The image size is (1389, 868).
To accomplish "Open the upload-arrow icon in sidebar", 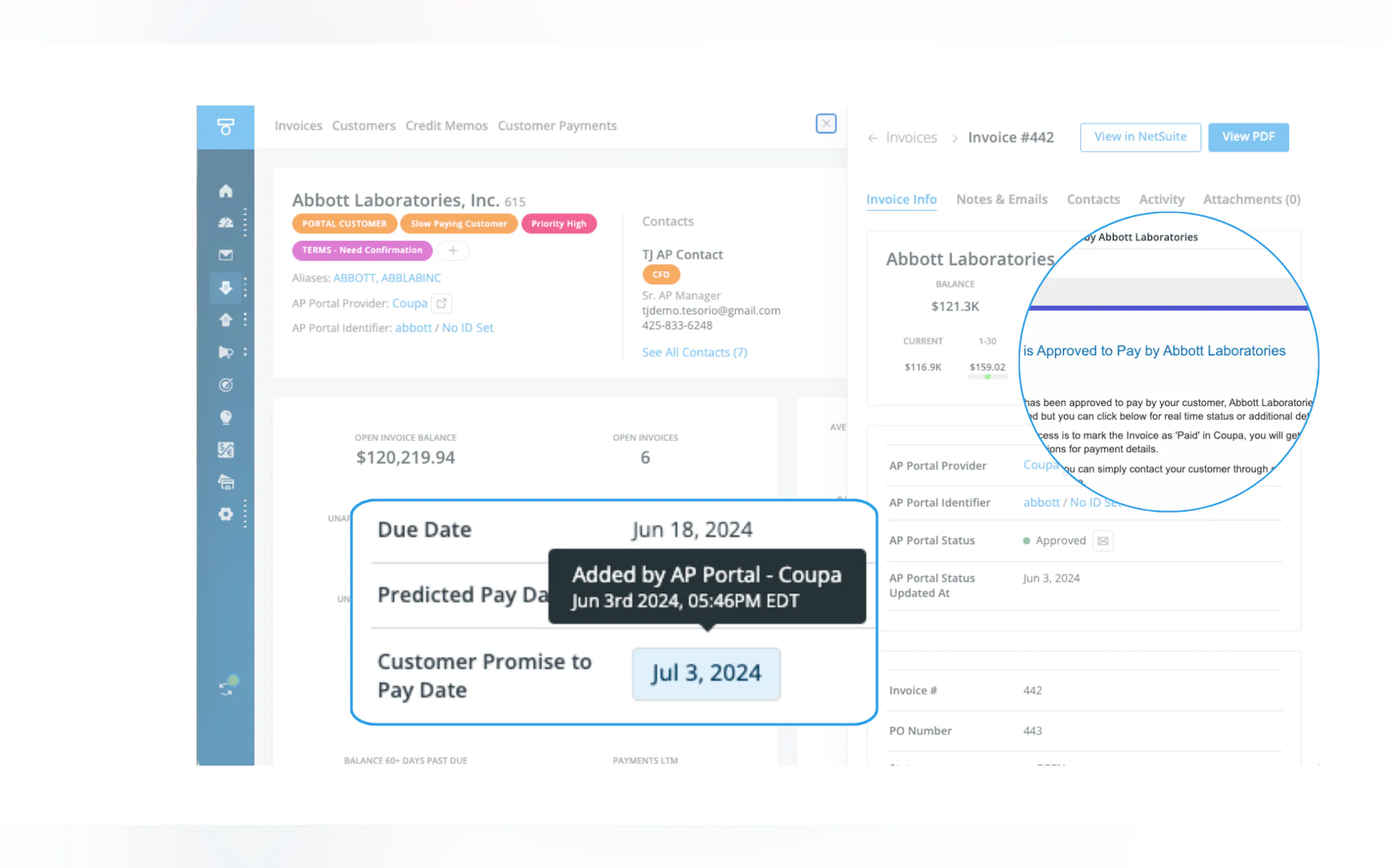I will 226,320.
